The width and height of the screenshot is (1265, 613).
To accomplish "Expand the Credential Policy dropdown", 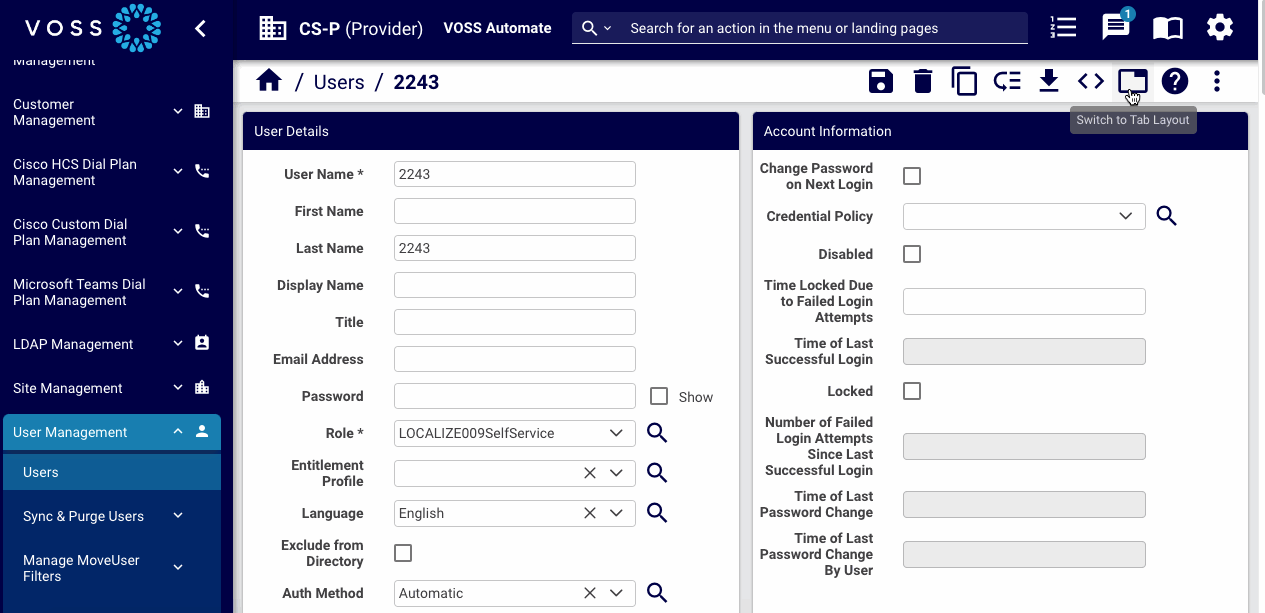I will click(x=1126, y=216).
